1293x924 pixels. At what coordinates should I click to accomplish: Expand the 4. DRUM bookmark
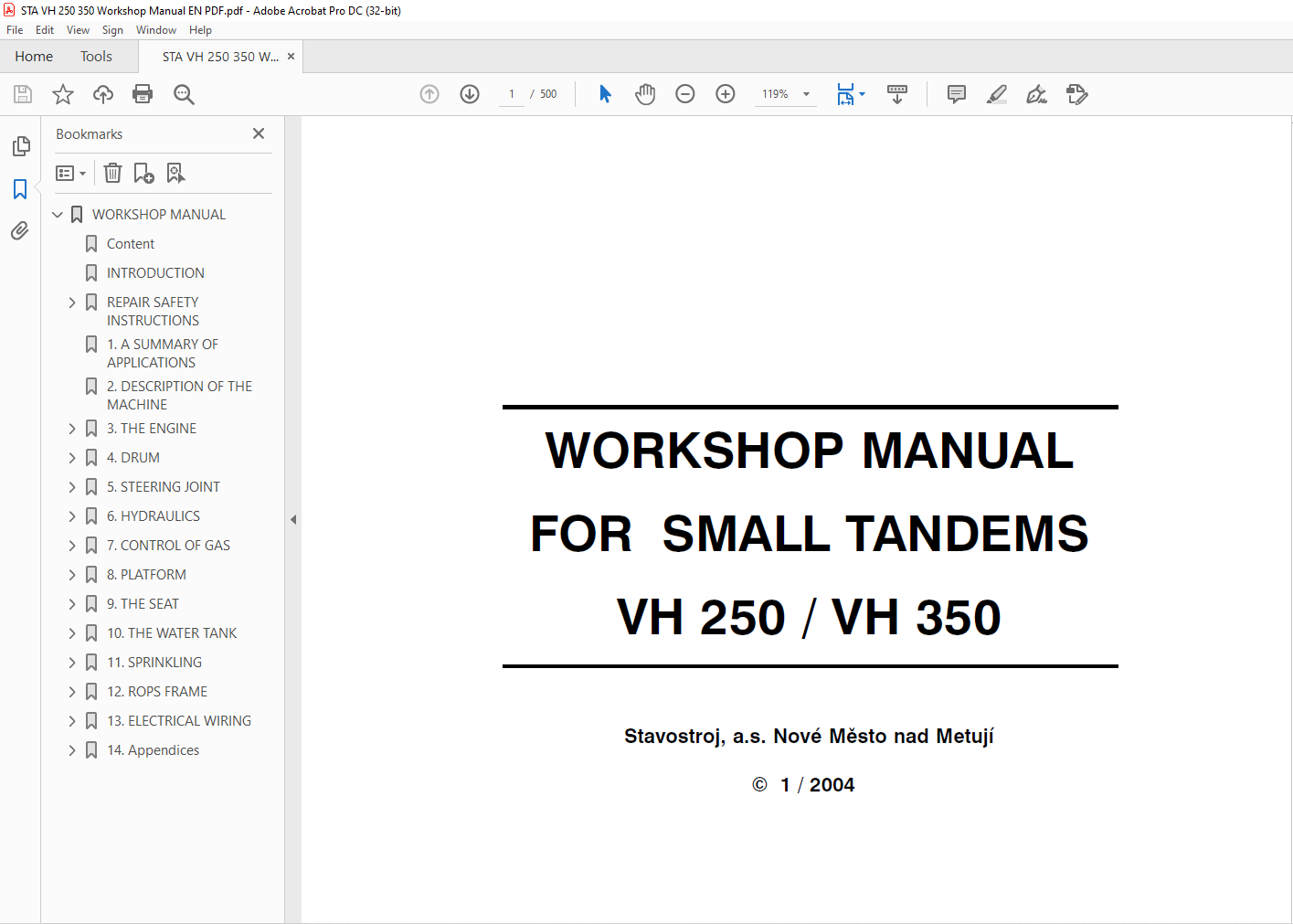click(x=72, y=458)
